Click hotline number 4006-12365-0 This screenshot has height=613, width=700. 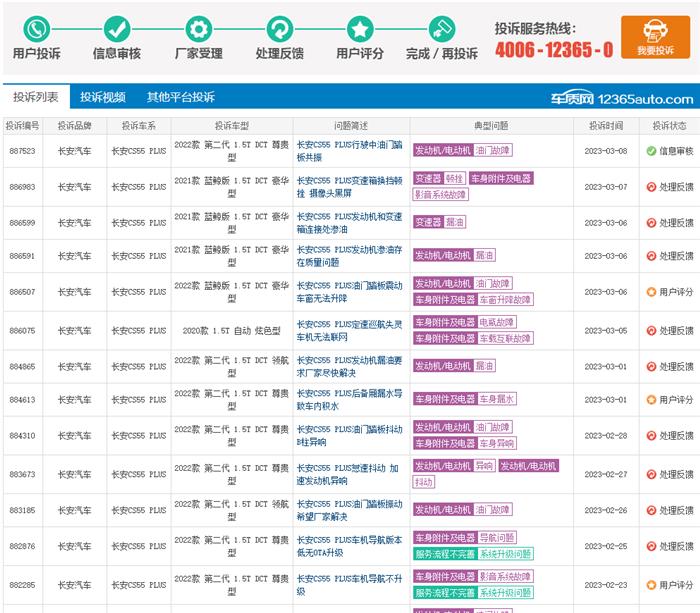(x=554, y=50)
